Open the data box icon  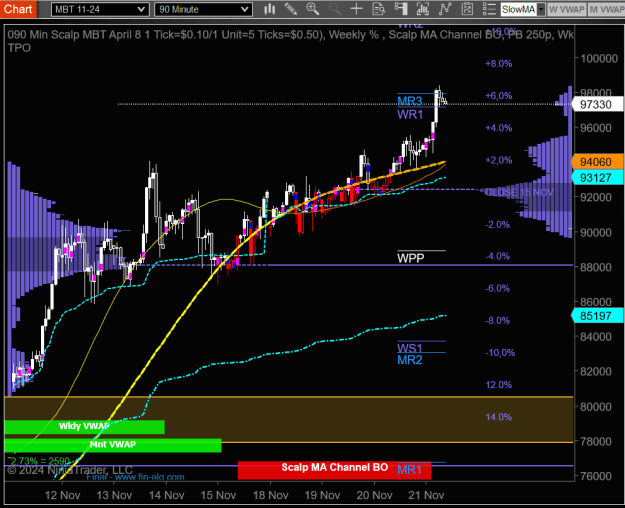tap(378, 9)
